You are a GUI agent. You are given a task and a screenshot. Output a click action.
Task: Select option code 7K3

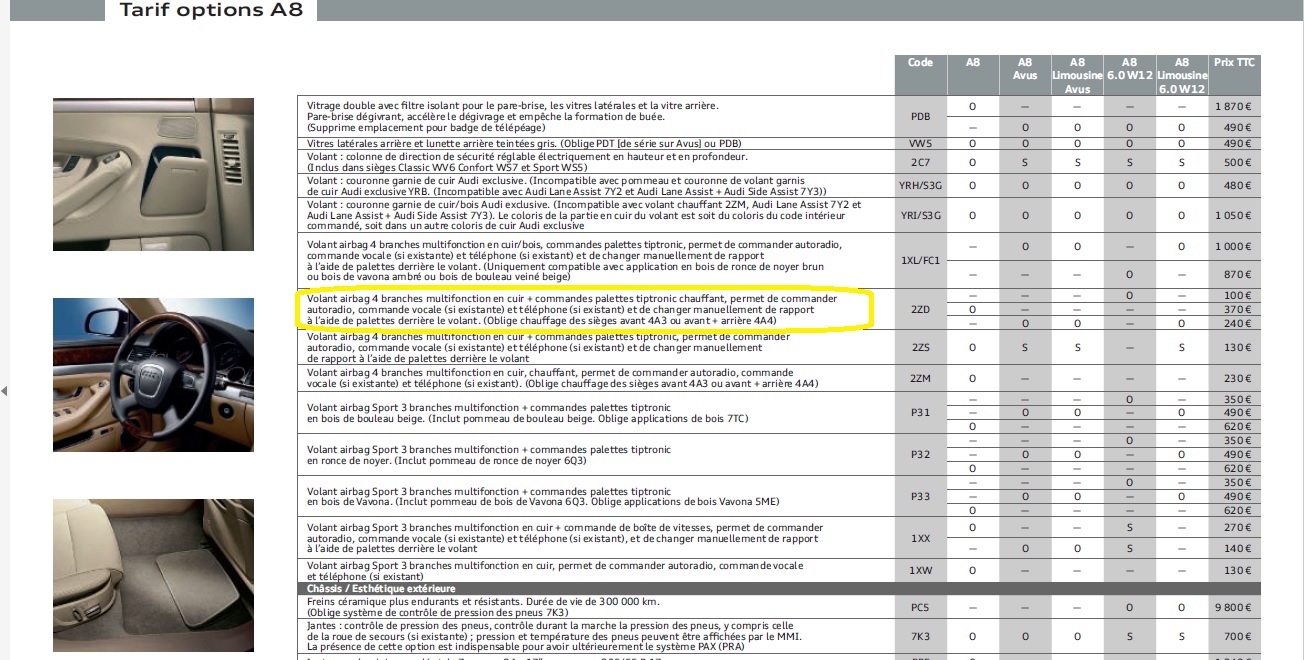click(x=920, y=636)
